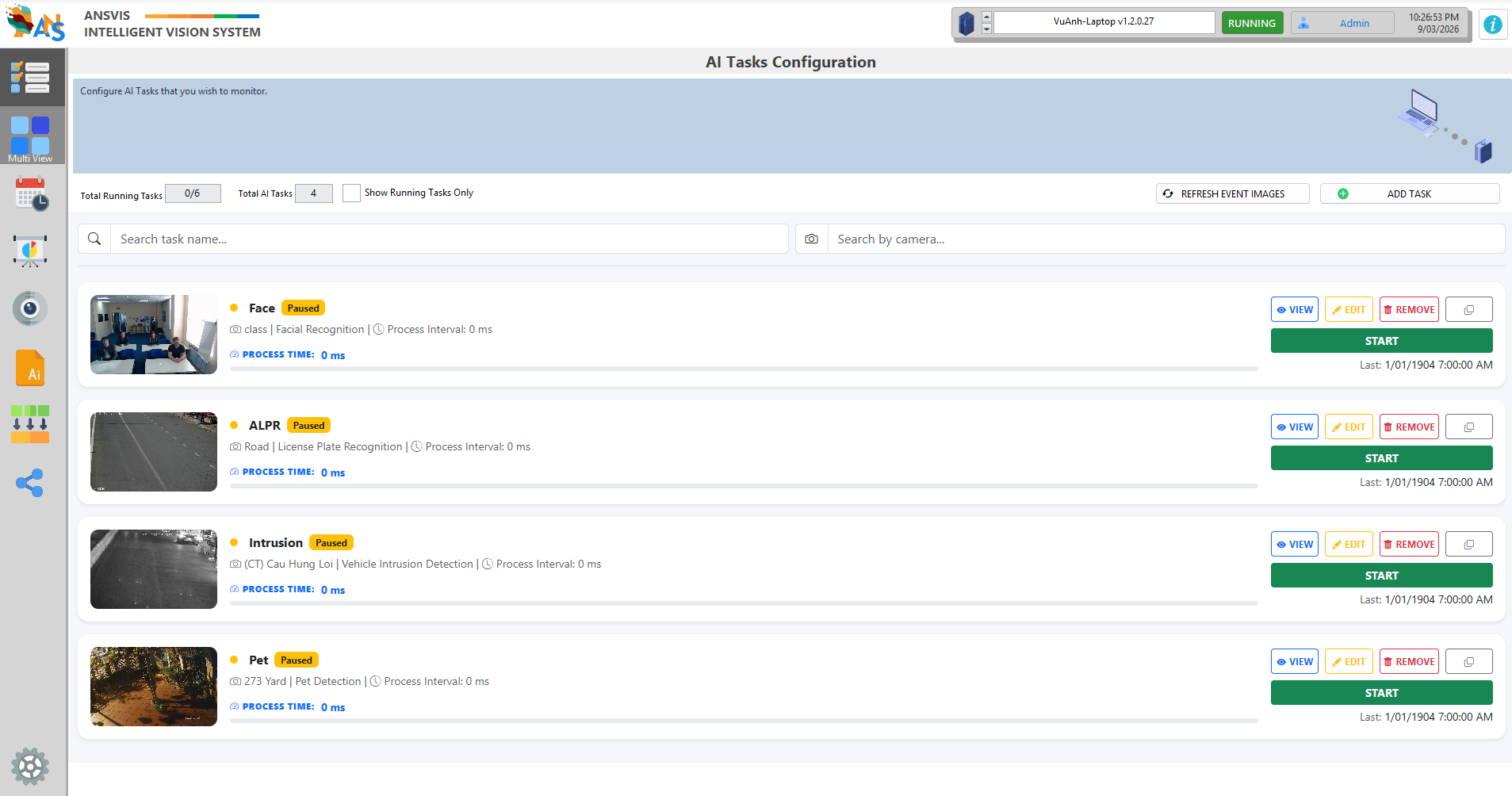Viewport: 1512px width, 796px height.
Task: Open the Admin user dropdown
Action: click(x=1342, y=23)
